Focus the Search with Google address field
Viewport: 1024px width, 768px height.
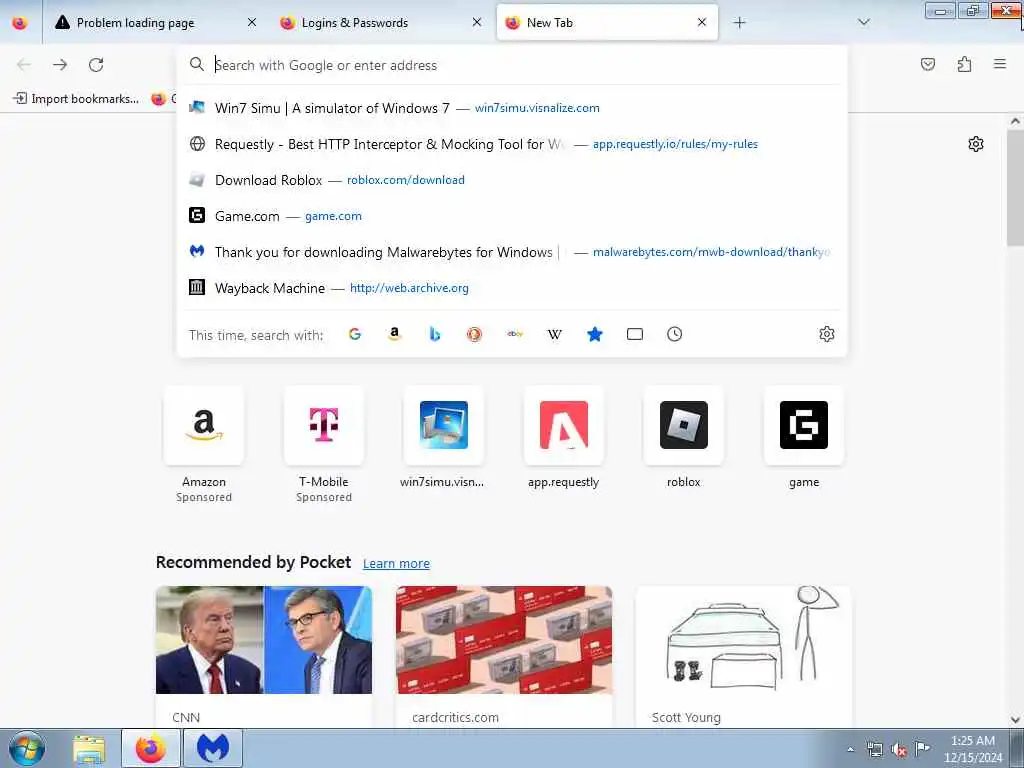tap(513, 65)
